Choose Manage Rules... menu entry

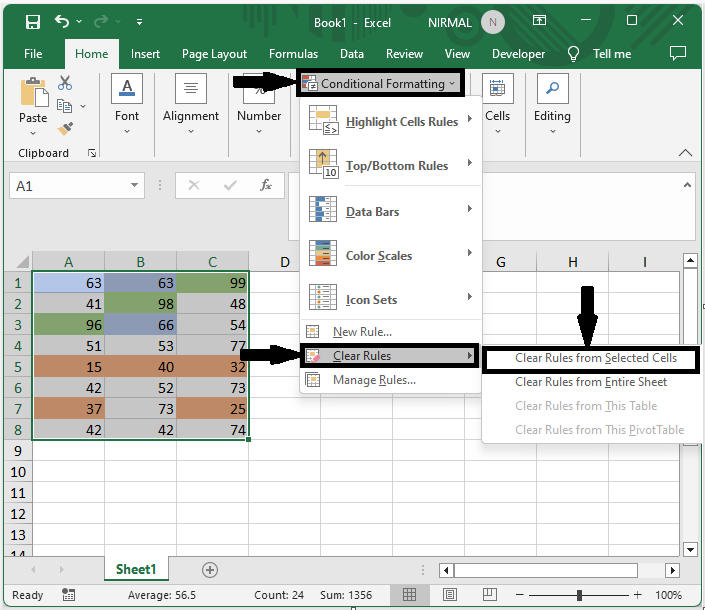coord(390,380)
